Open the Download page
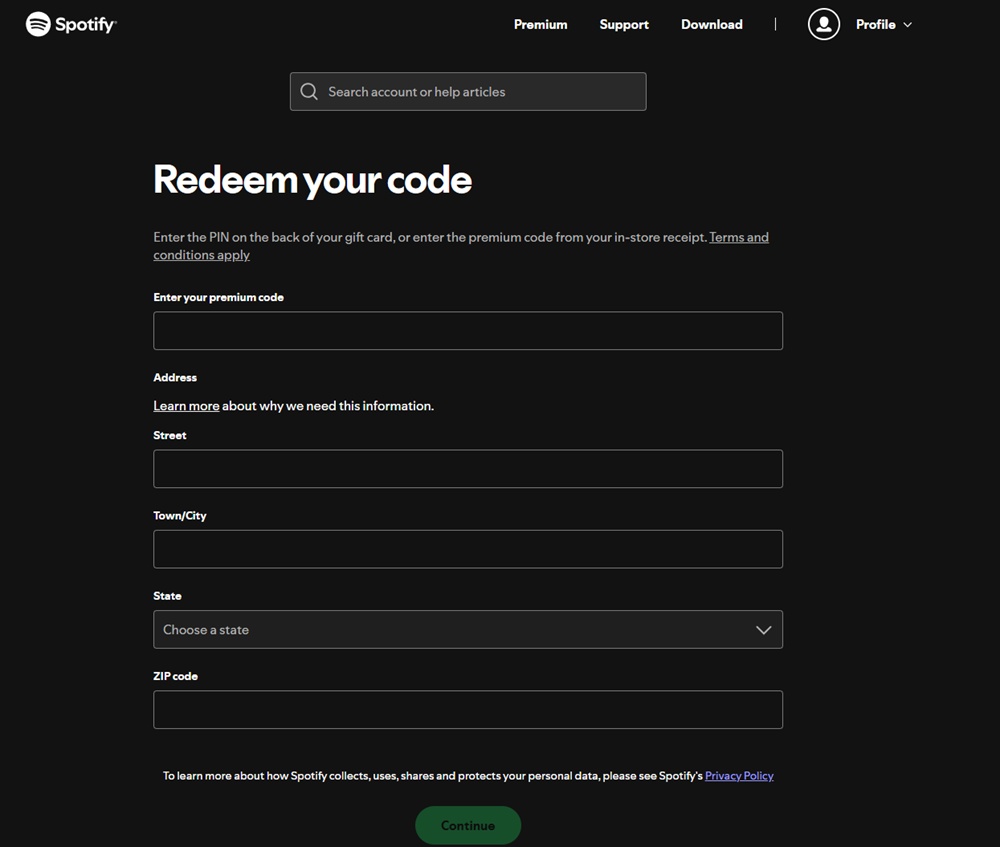The height and width of the screenshot is (847, 1000). (712, 24)
